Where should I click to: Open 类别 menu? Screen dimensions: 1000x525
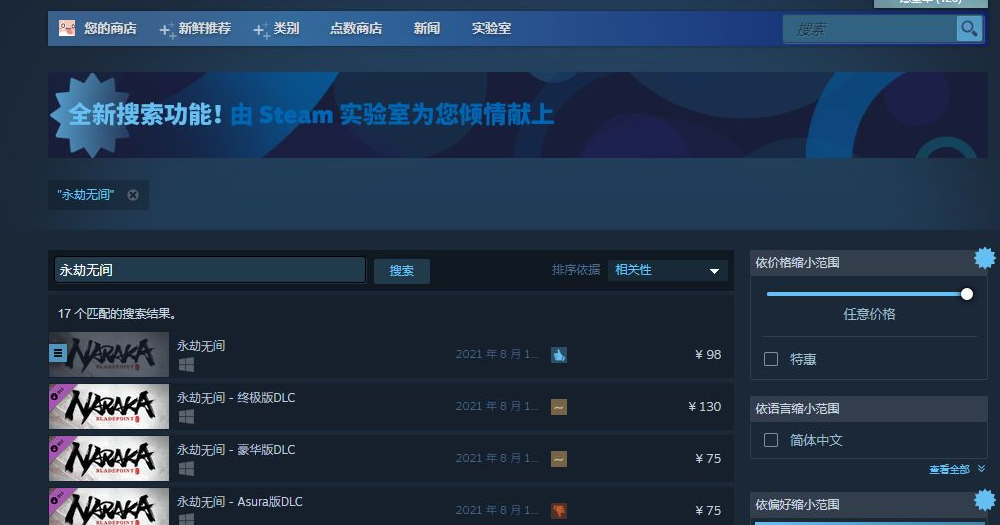tap(286, 28)
